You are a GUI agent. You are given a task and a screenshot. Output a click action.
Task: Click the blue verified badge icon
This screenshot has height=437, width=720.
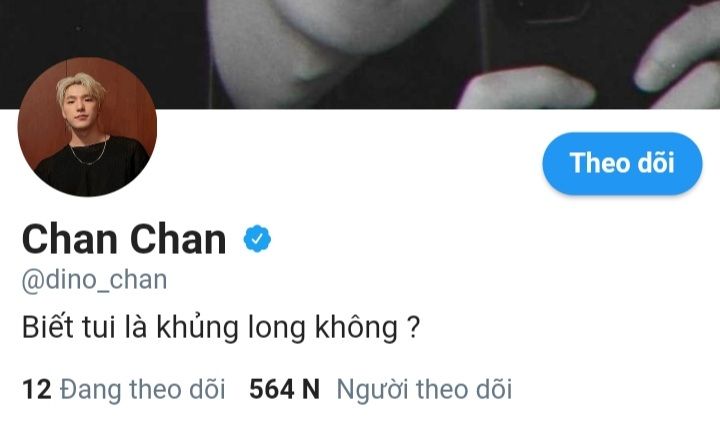pyautogui.click(x=257, y=239)
